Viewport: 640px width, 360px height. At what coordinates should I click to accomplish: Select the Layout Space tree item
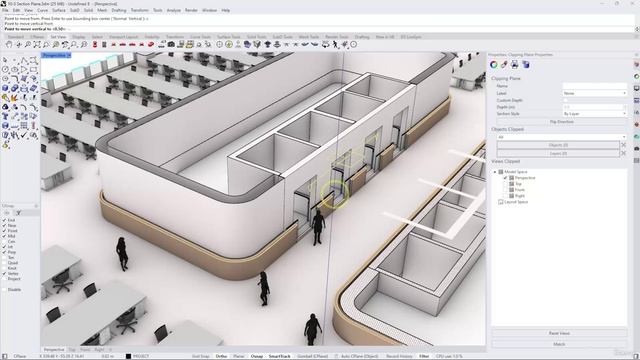516,202
